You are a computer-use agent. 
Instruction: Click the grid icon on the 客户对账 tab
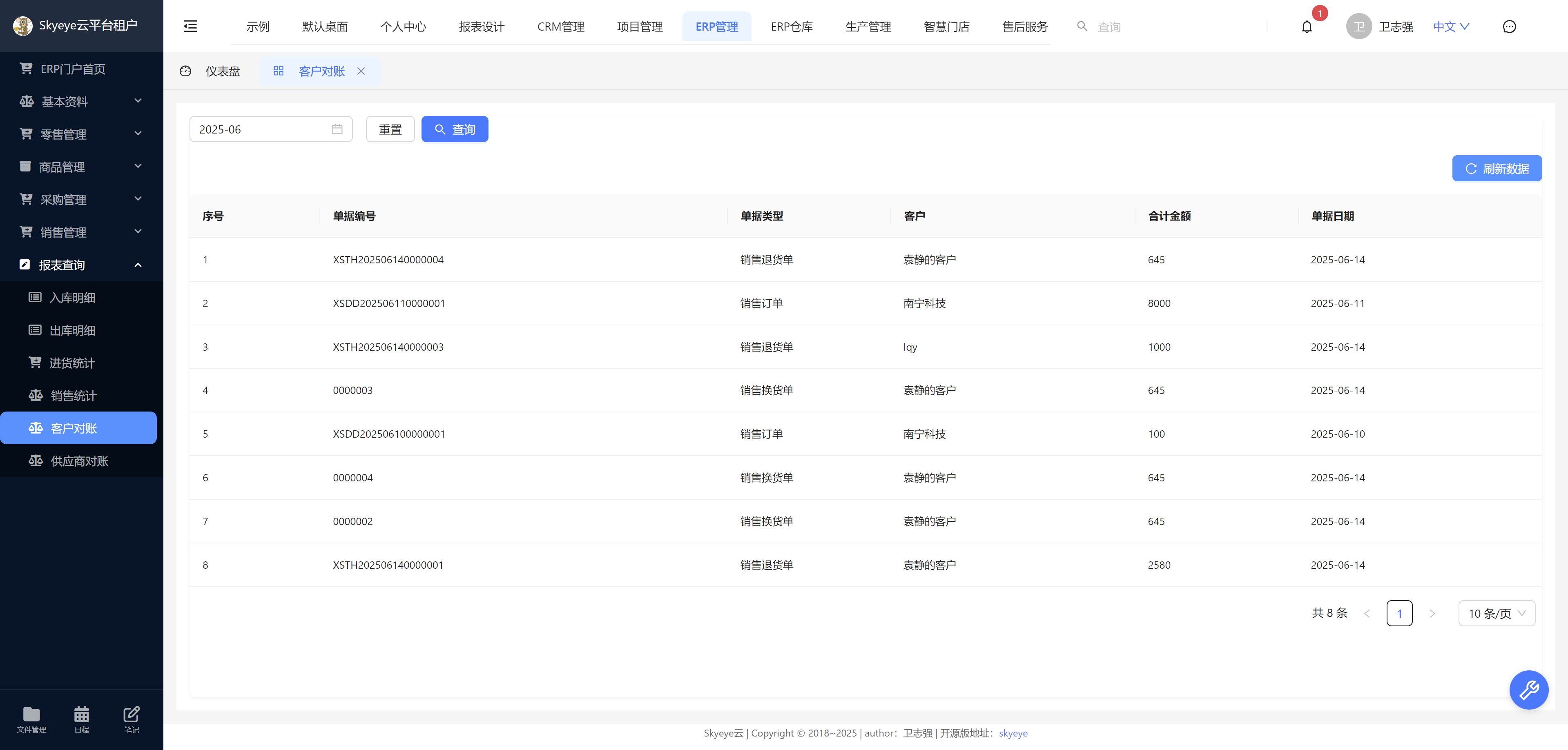point(278,71)
